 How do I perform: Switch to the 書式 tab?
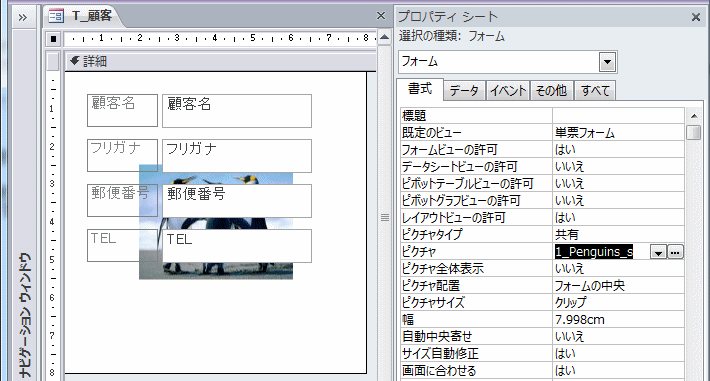420,89
